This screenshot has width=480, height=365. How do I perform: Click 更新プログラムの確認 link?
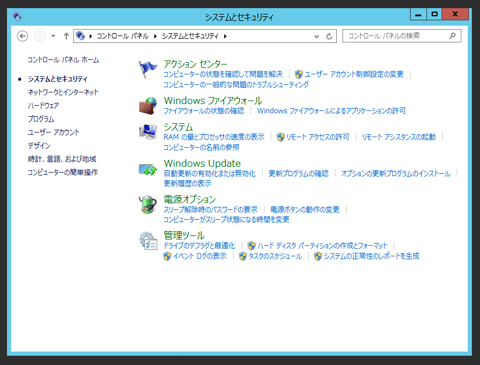point(299,174)
